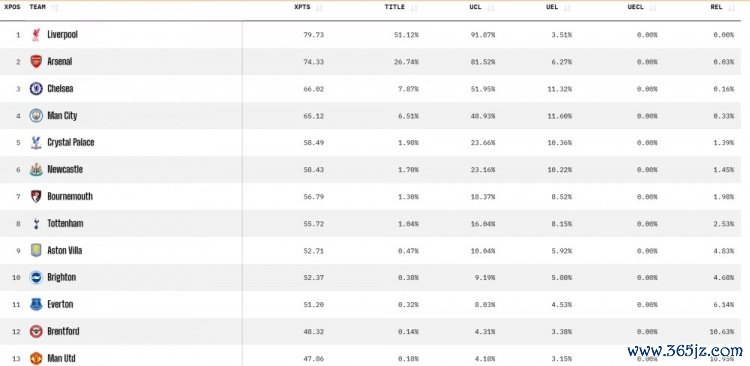
Task: Click the Liverpool club crest icon
Action: coord(36,35)
